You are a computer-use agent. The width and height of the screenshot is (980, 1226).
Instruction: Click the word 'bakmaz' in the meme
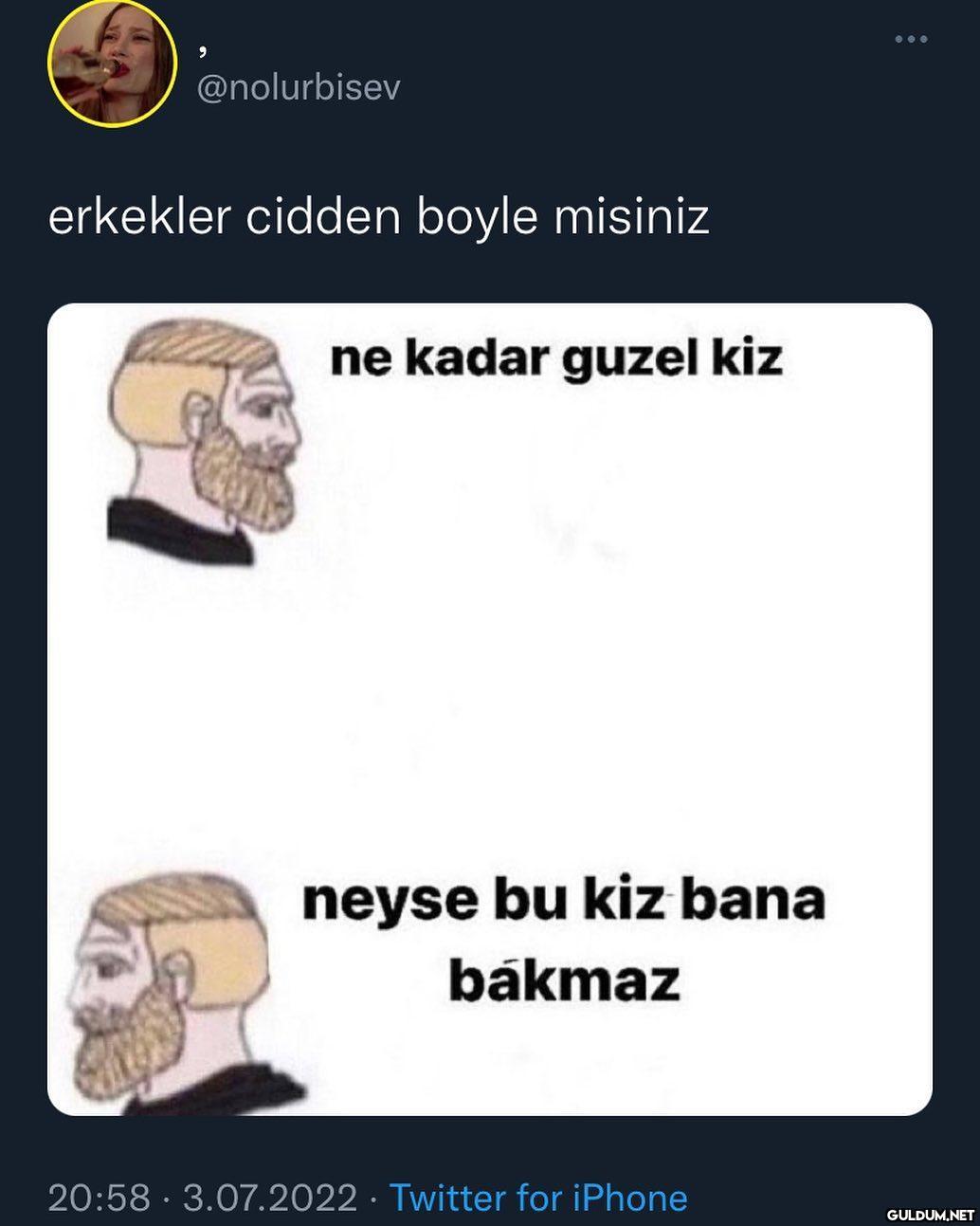point(564,979)
